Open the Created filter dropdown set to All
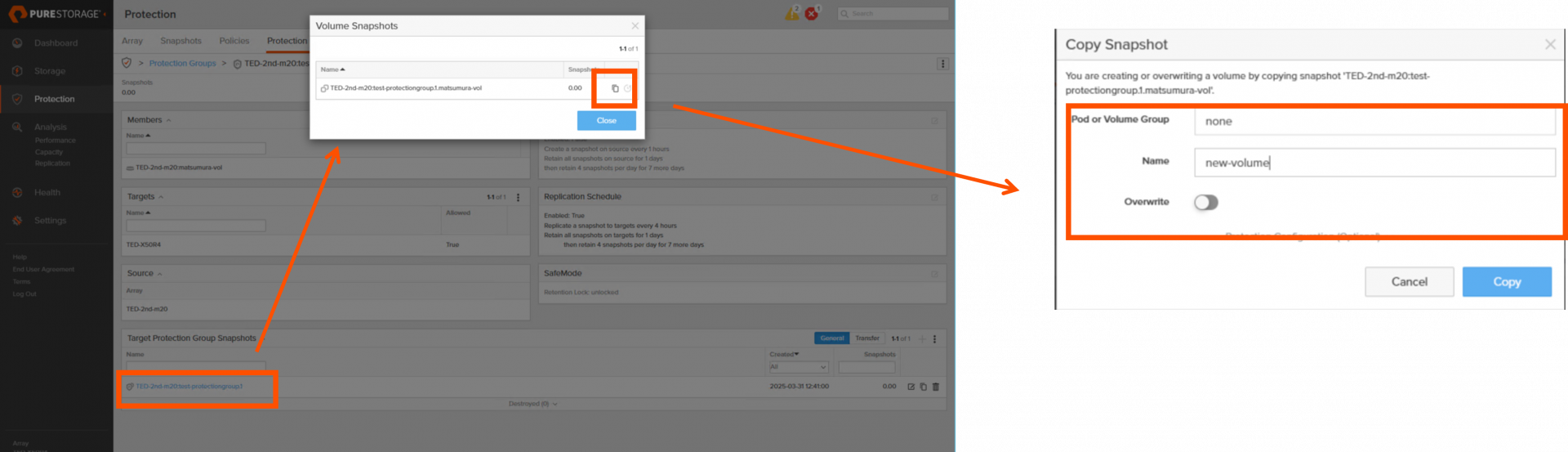Viewport: 1568px width, 452px height. (798, 368)
